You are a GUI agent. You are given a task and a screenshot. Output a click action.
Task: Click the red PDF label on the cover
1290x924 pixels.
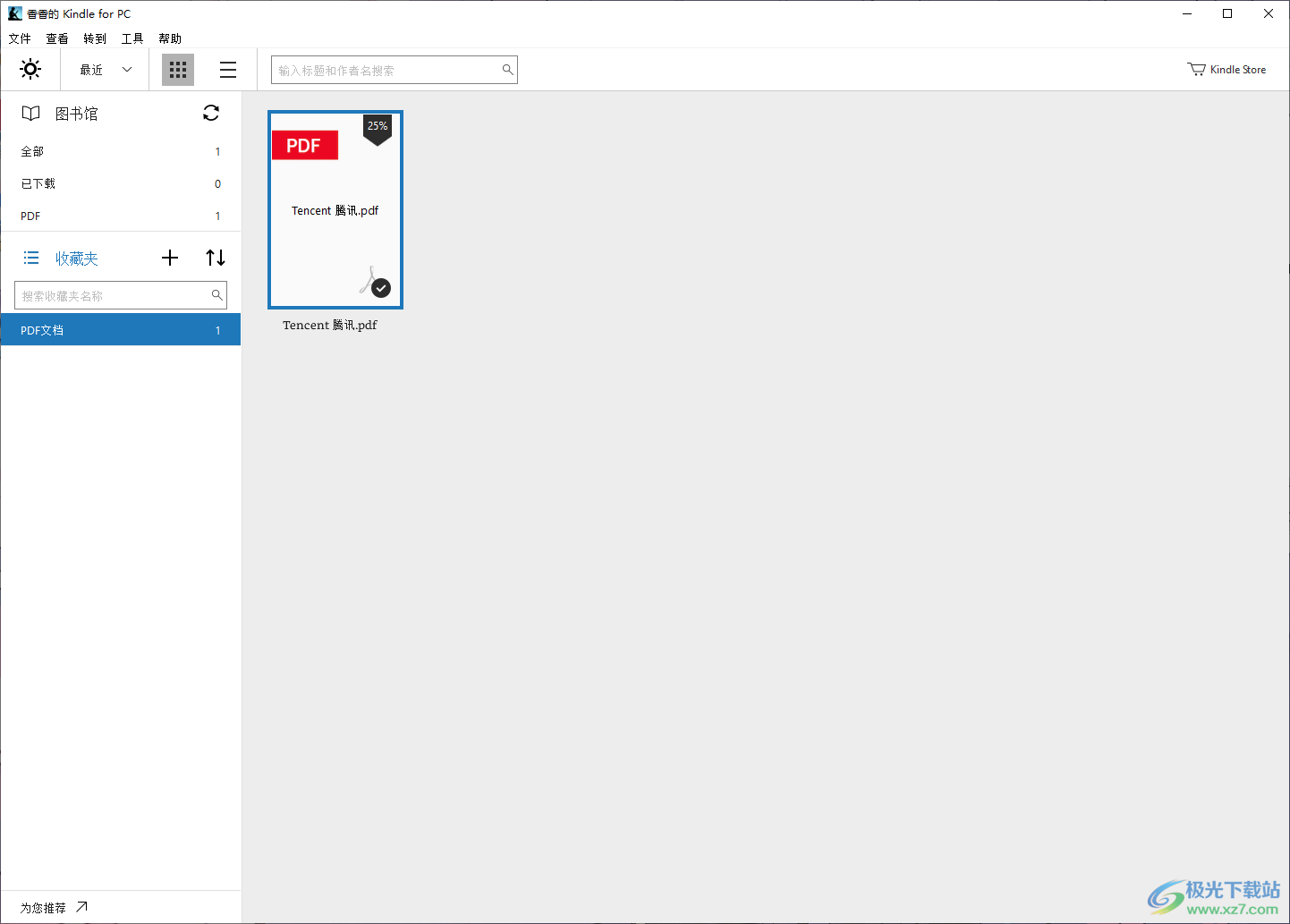click(305, 146)
